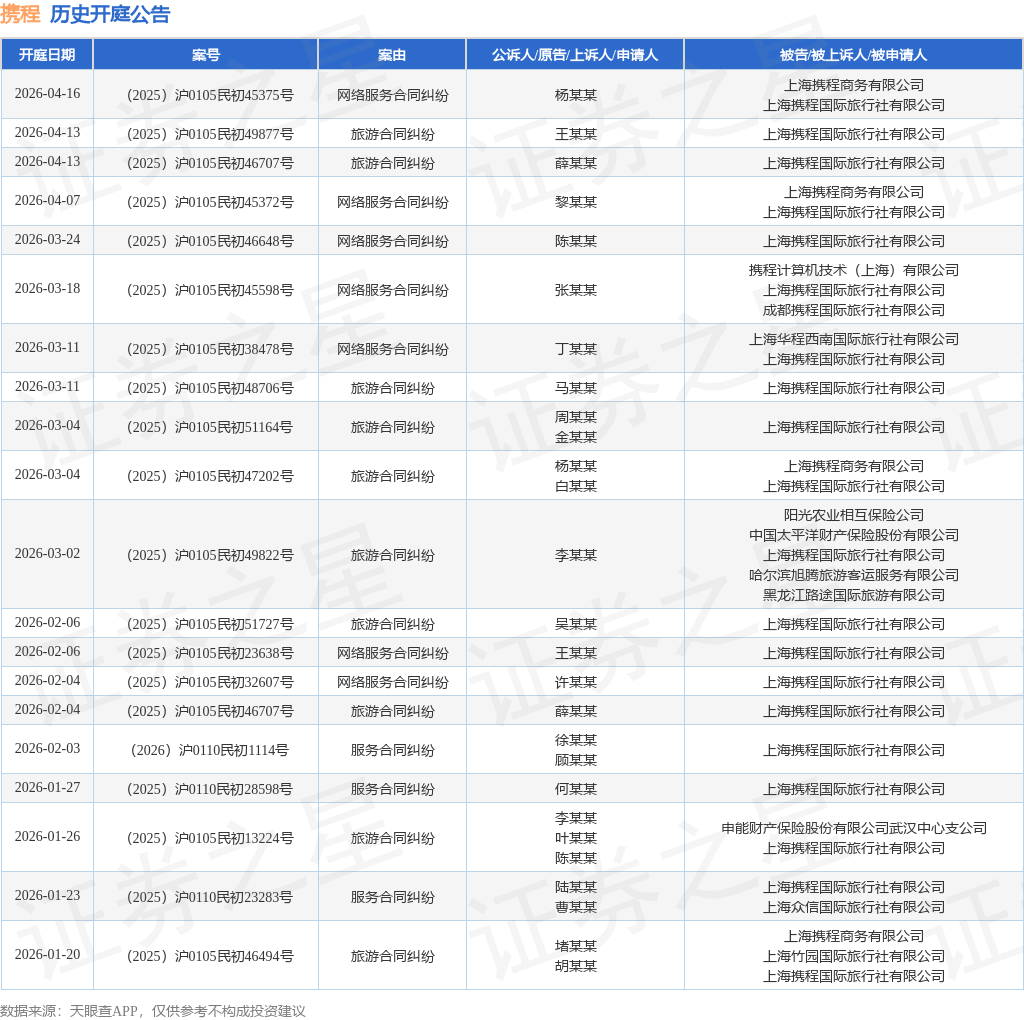Click plaintiff name 叶某某
The image size is (1024, 1020).
click(575, 838)
